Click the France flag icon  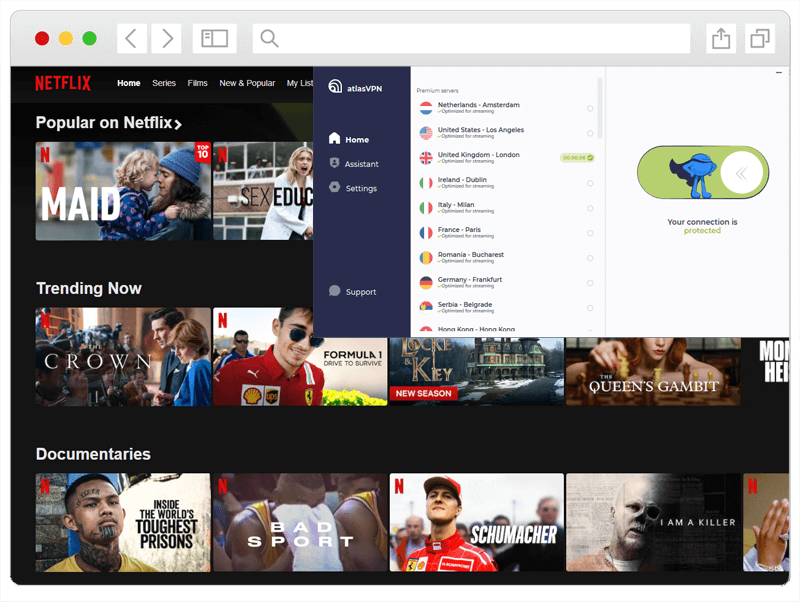(x=426, y=233)
